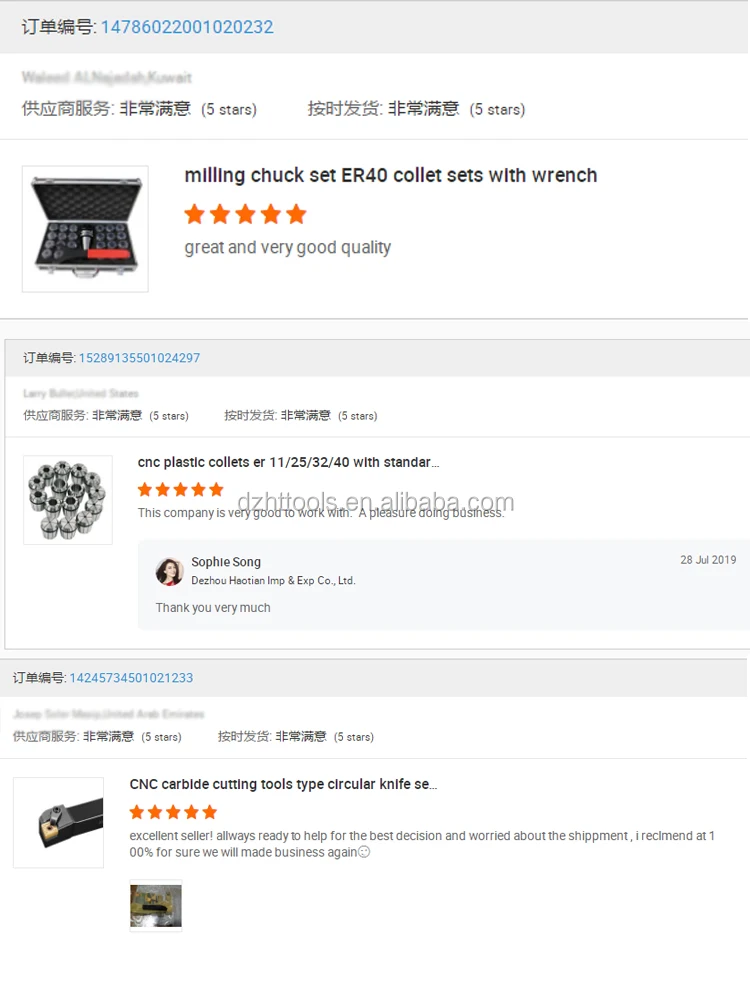Click the star rating under CNC carbide tools
Viewport: 750px width, 1000px height.
pos(173,812)
